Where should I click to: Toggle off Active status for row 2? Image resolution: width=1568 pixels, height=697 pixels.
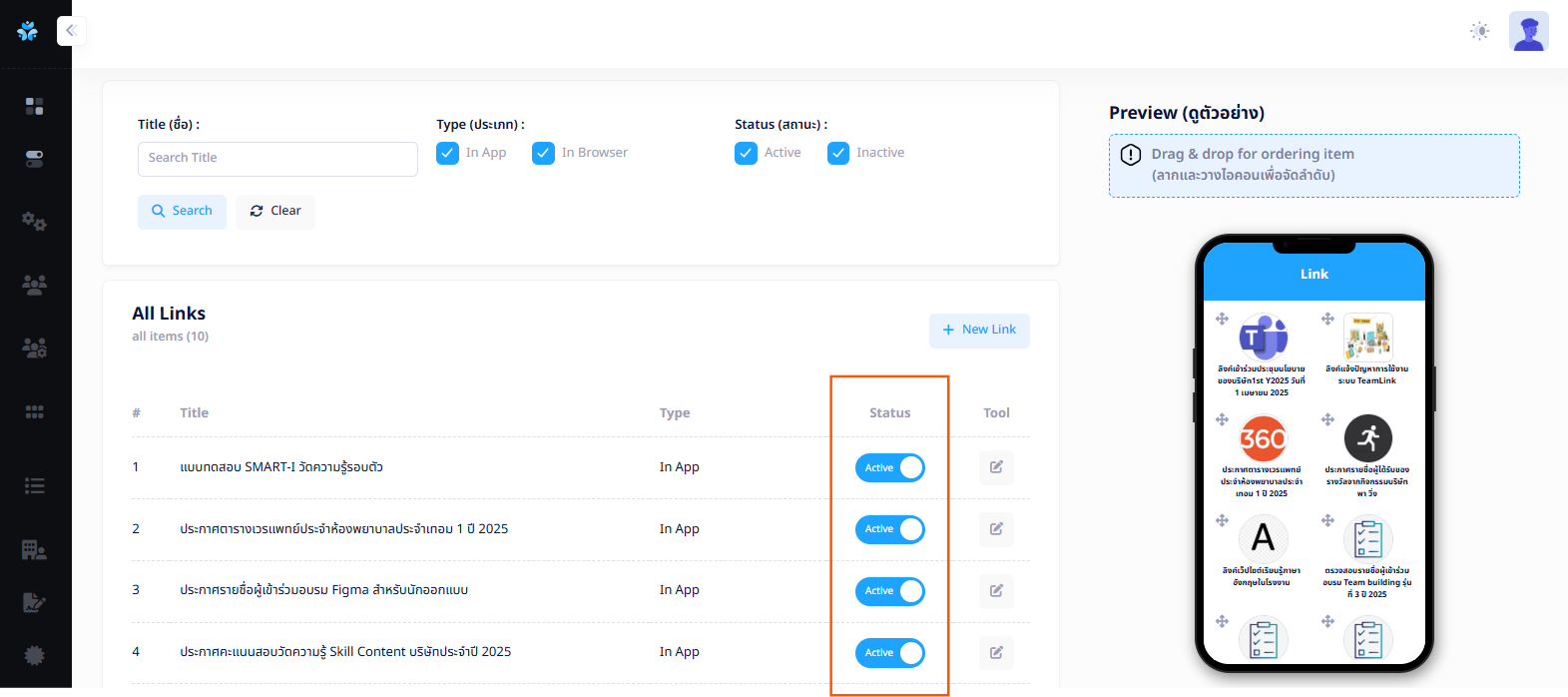[x=889, y=529]
